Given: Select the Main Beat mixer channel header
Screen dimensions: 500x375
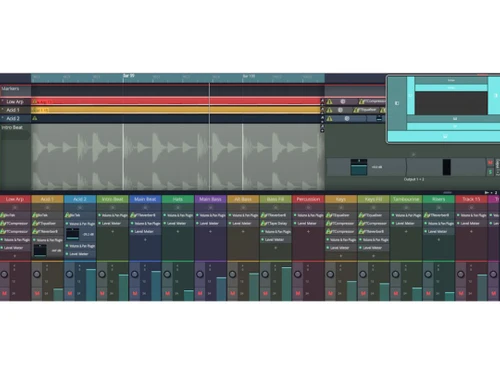Looking at the screenshot, I should (x=145, y=199).
